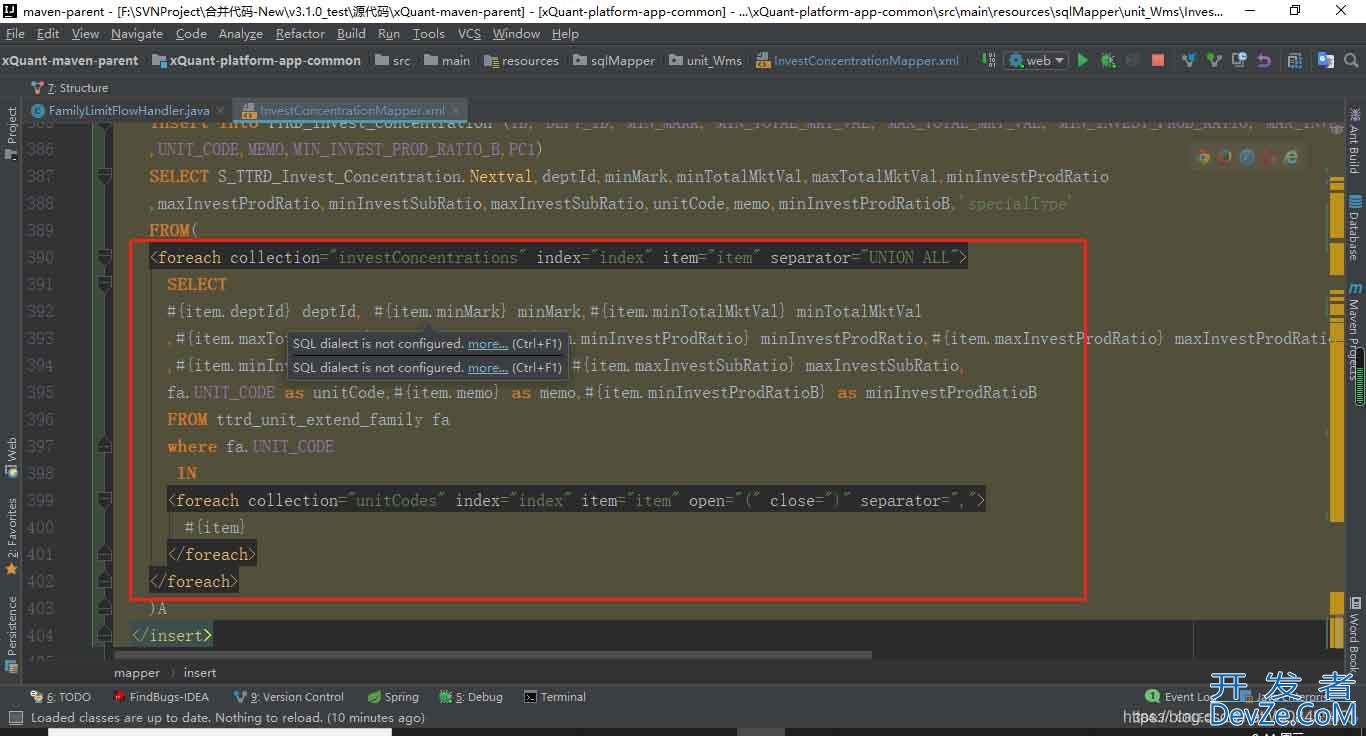Click the translation plugin icon in toolbar
The height and width of the screenshot is (736, 1366).
tap(1326, 60)
